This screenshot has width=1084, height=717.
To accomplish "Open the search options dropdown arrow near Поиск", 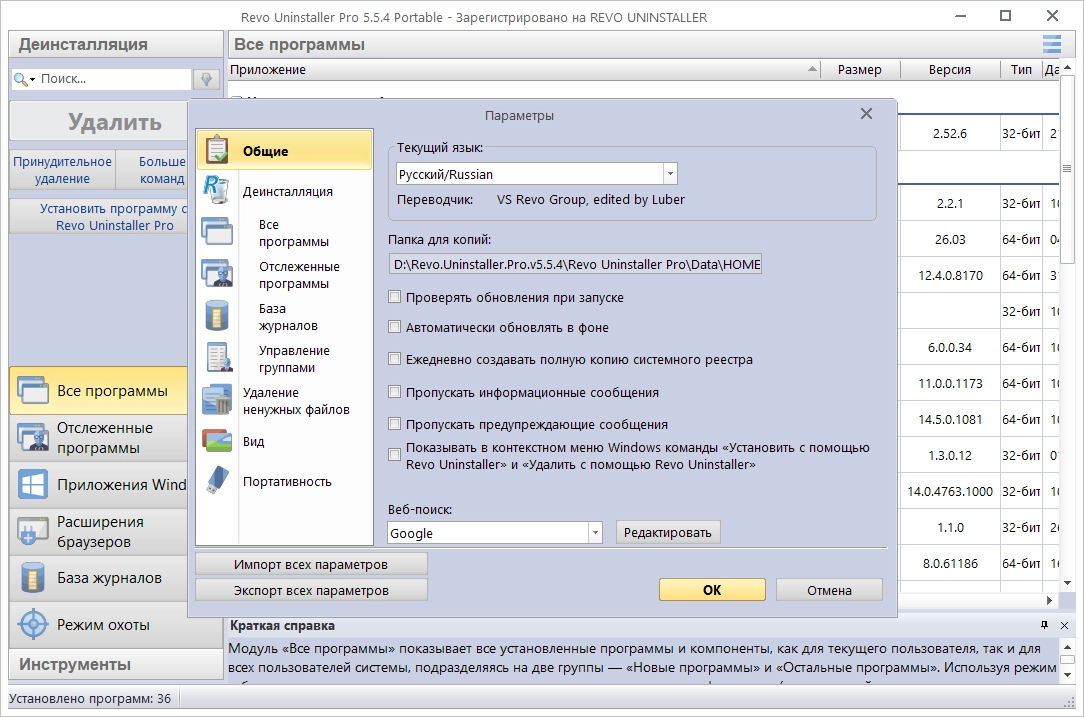I will [x=32, y=80].
